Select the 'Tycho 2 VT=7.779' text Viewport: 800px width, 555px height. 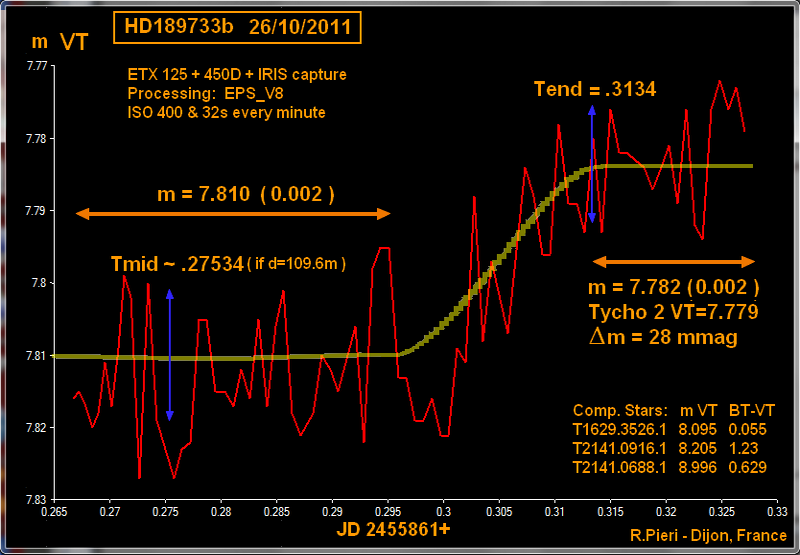coord(672,312)
